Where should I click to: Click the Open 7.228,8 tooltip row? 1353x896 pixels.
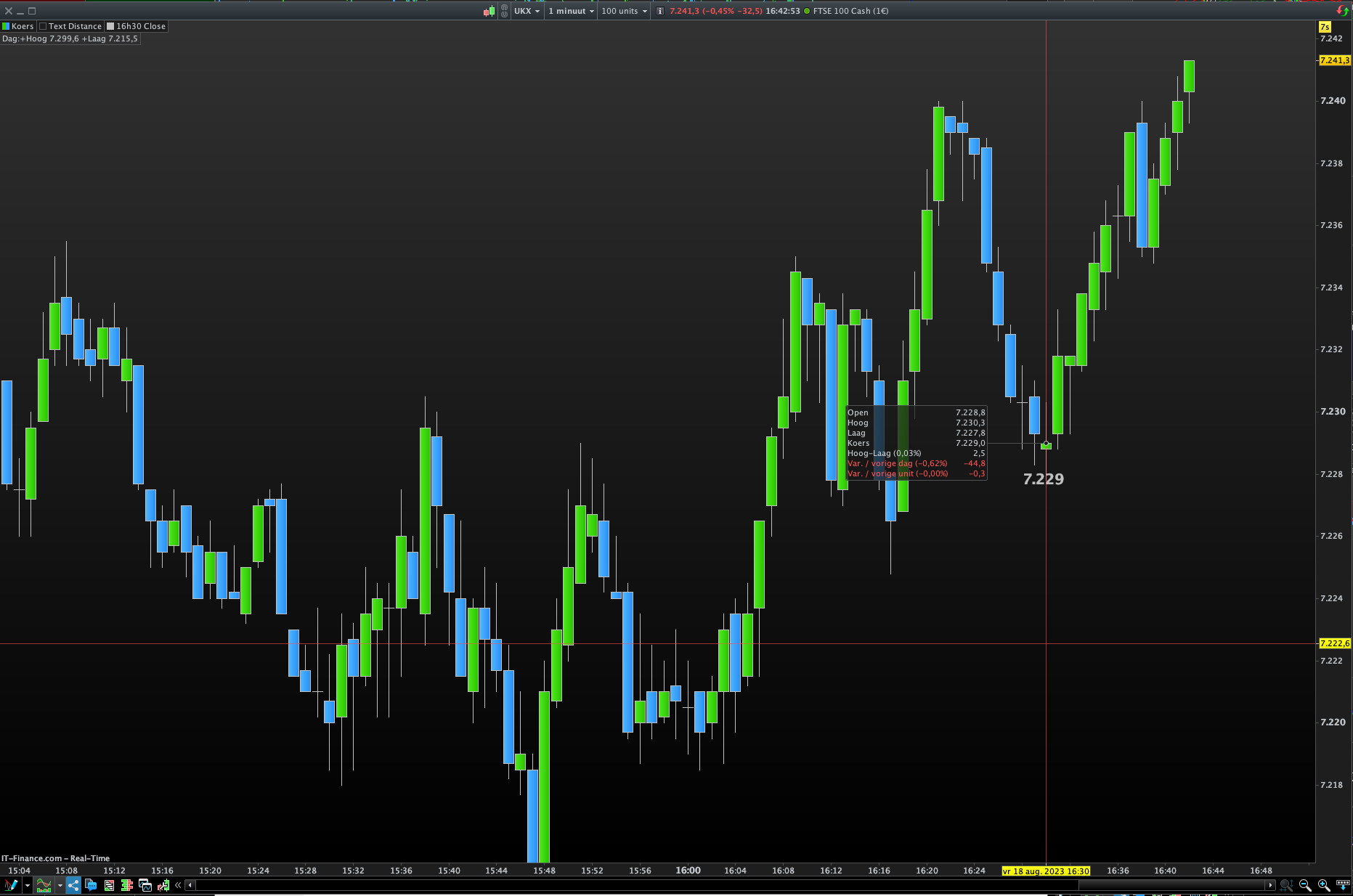917,412
